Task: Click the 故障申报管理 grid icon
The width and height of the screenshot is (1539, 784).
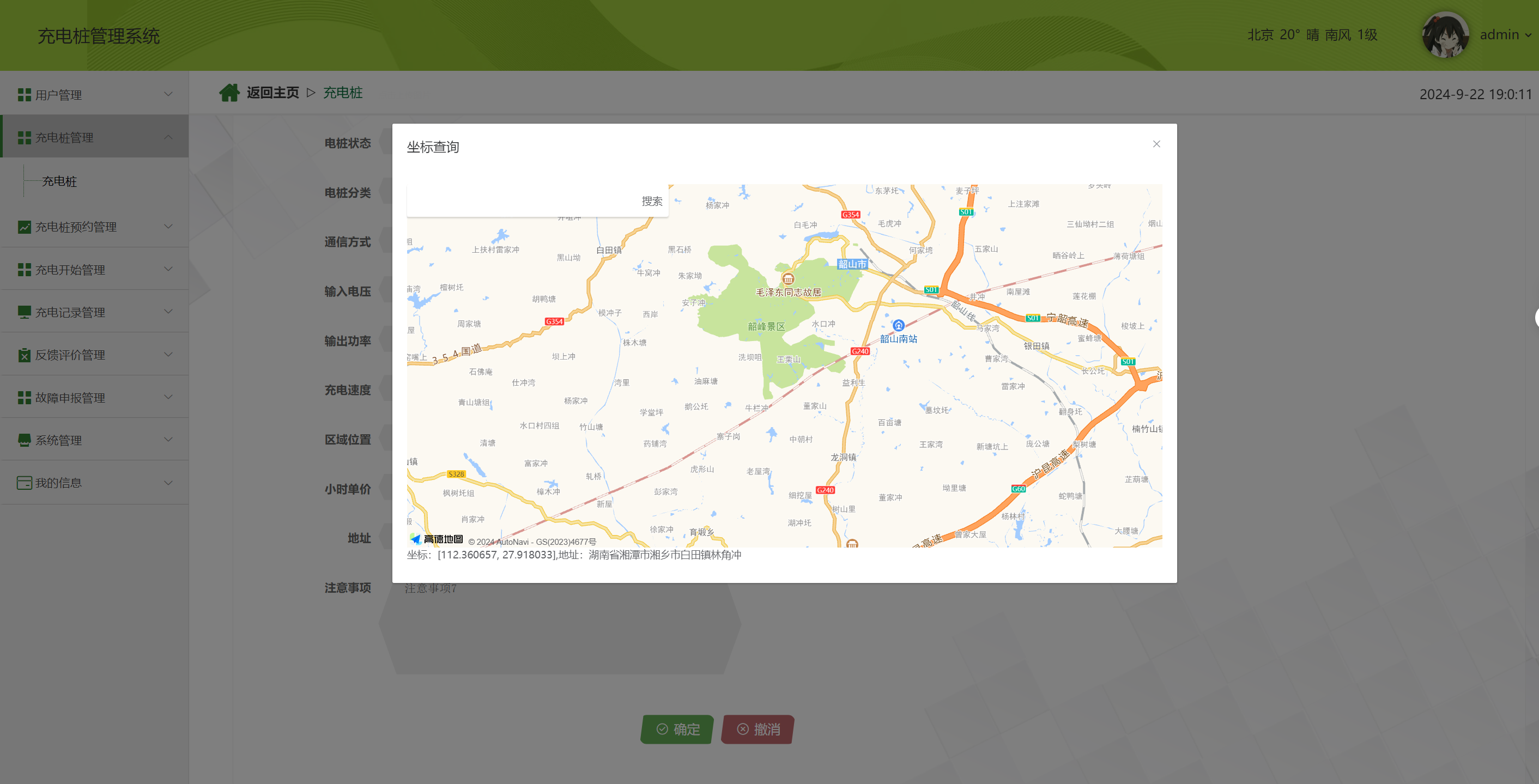Action: pos(25,398)
